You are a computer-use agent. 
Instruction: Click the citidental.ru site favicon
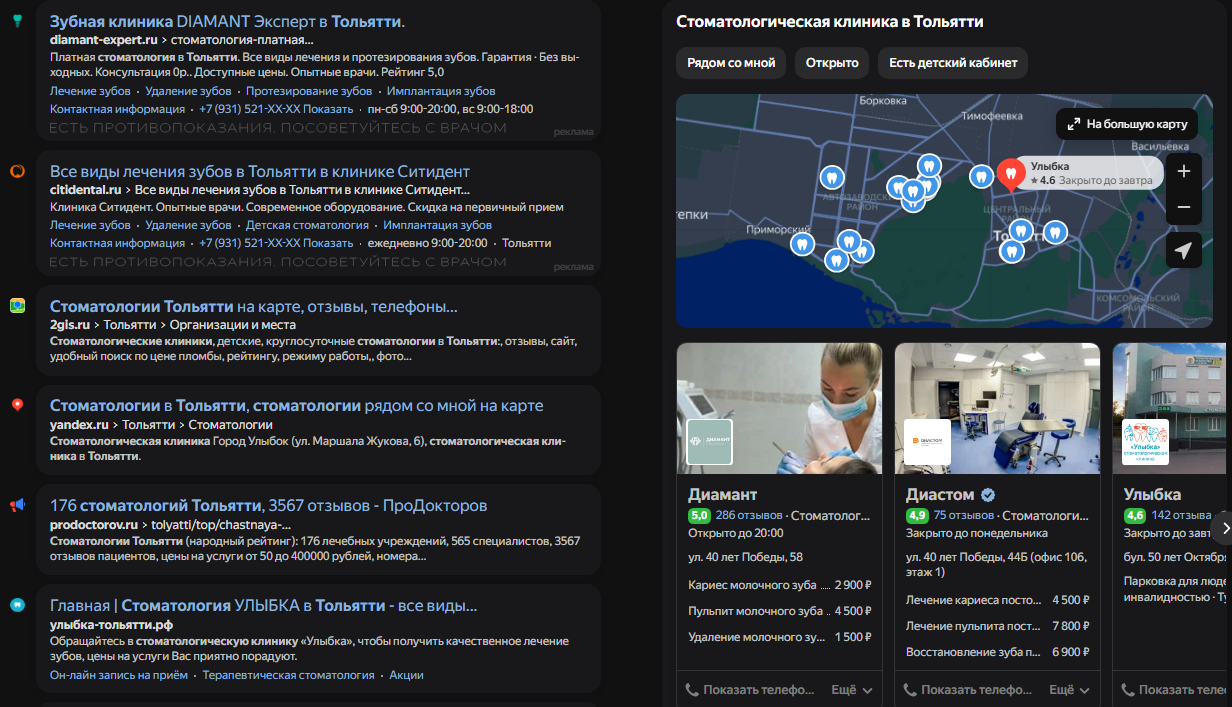click(x=17, y=171)
